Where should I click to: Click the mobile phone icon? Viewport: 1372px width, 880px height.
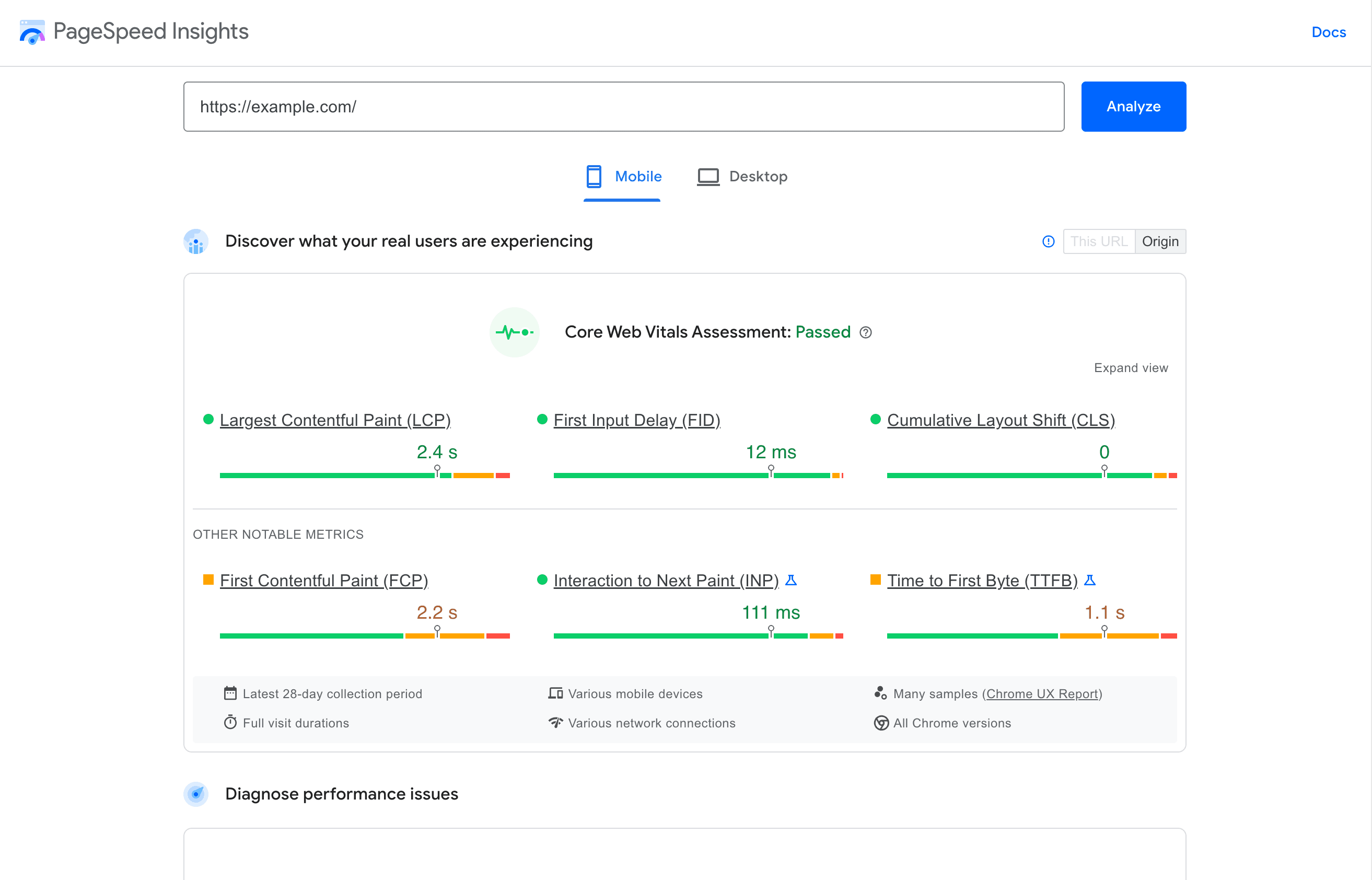click(x=594, y=177)
